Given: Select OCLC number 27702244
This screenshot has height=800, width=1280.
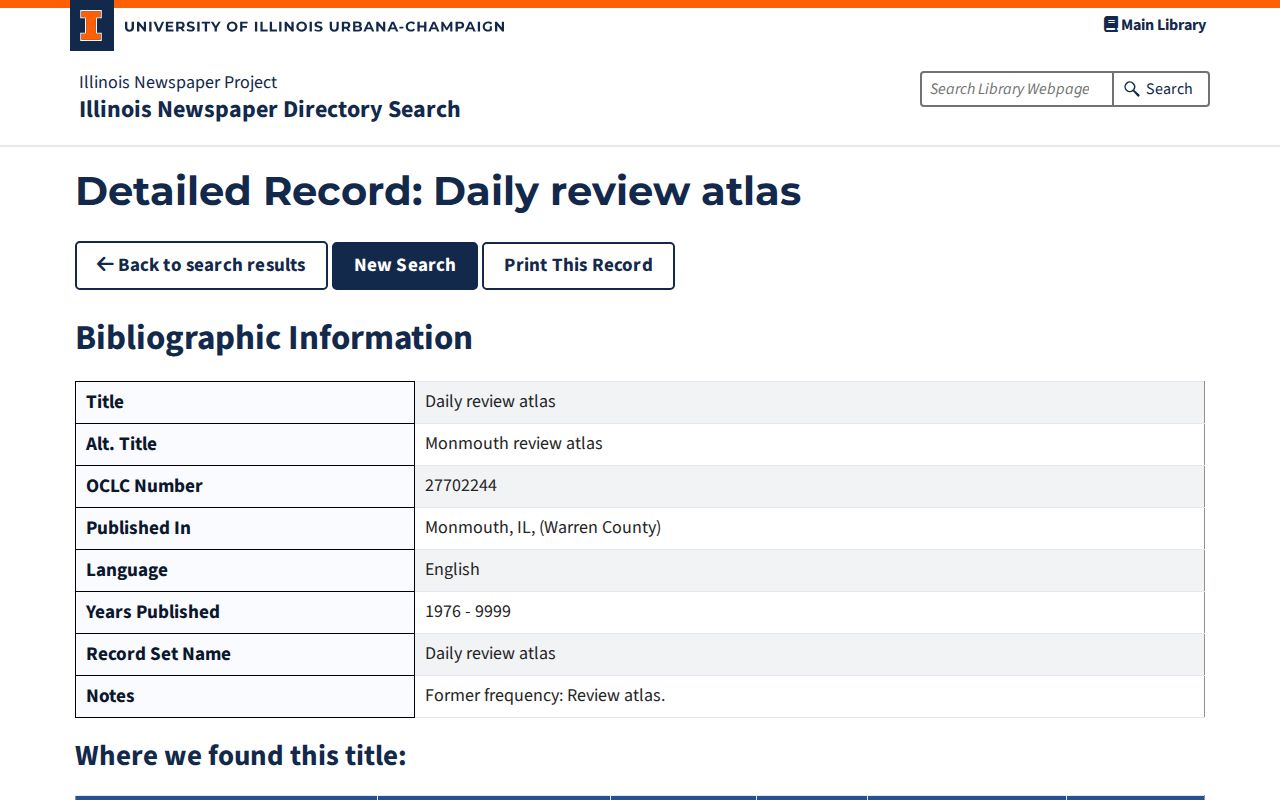Looking at the screenshot, I should coord(461,485).
